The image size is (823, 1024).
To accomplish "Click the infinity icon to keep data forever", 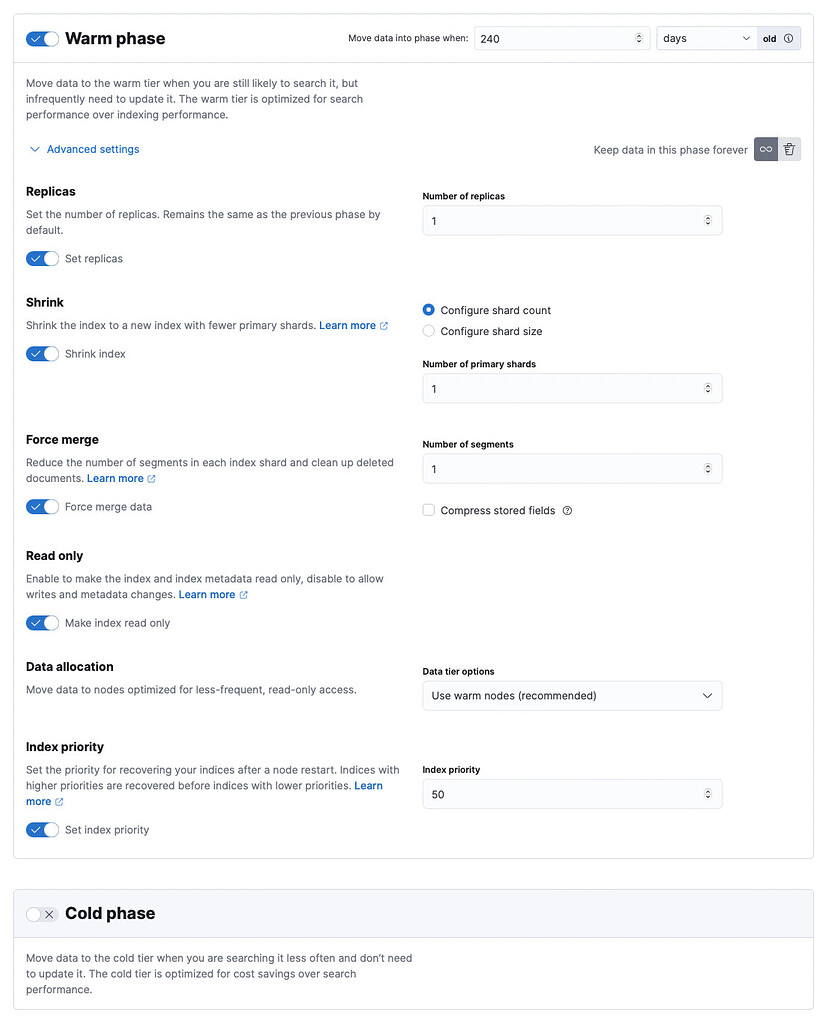I will (765, 149).
